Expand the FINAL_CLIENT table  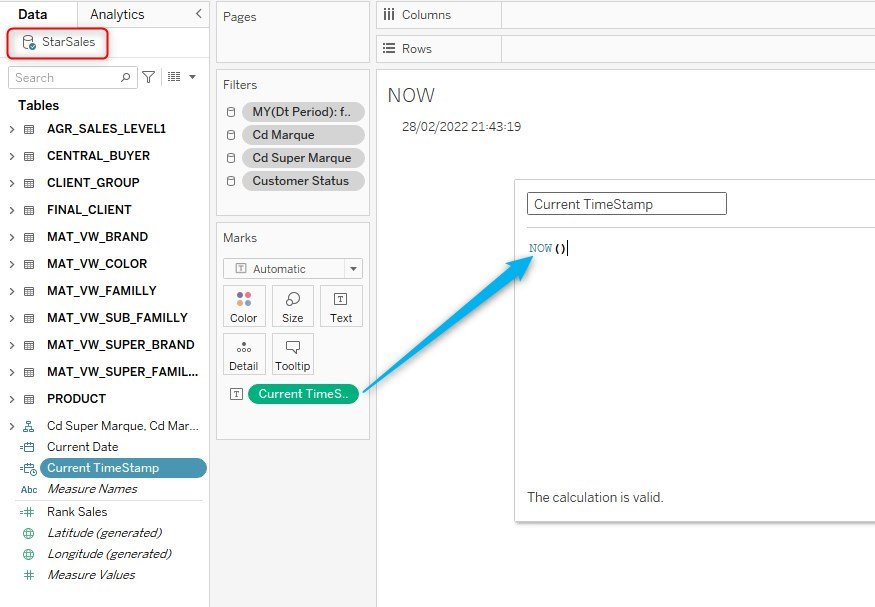tap(12, 210)
